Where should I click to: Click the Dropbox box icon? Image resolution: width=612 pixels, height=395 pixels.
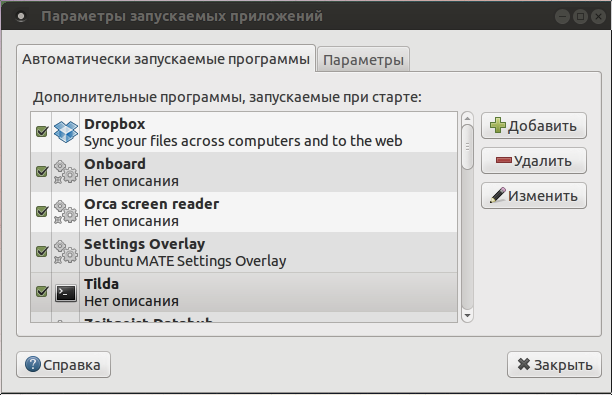tap(66, 132)
